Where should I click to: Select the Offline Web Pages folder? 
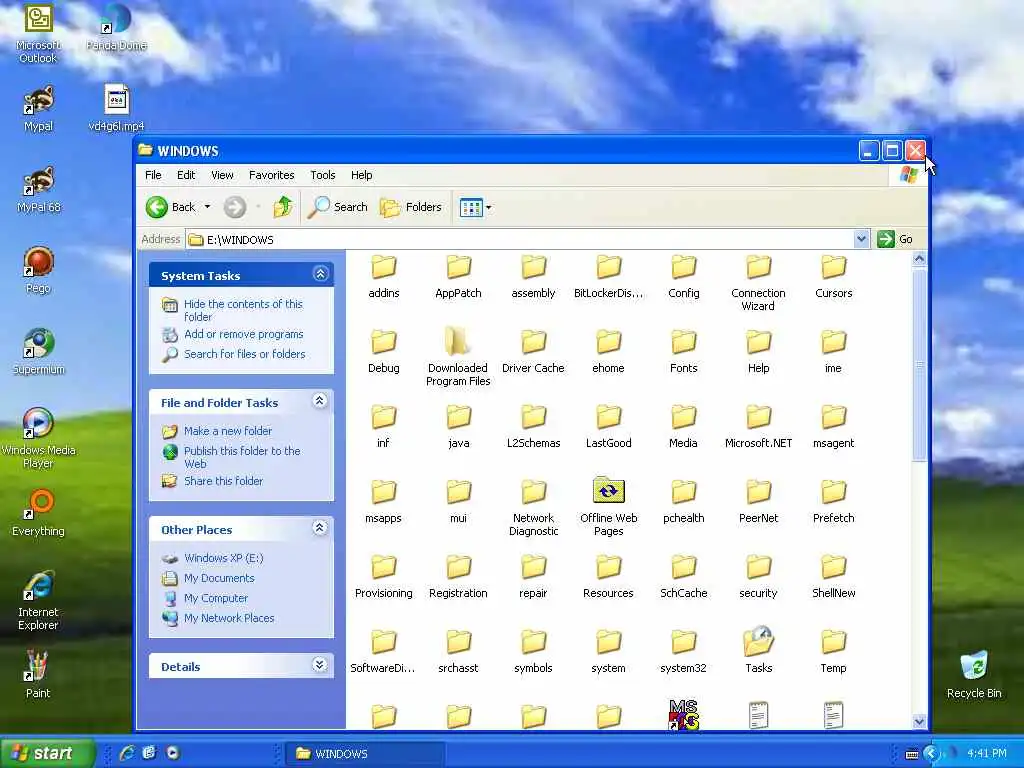(x=609, y=507)
